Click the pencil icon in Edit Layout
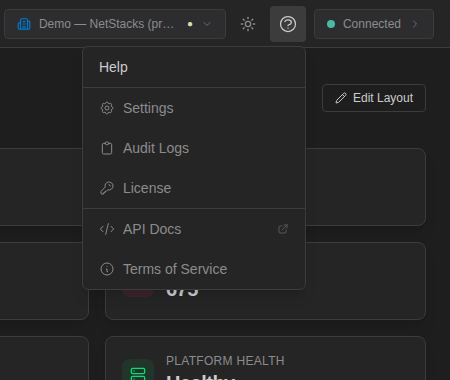Image resolution: width=450 pixels, height=380 pixels. pyautogui.click(x=341, y=98)
